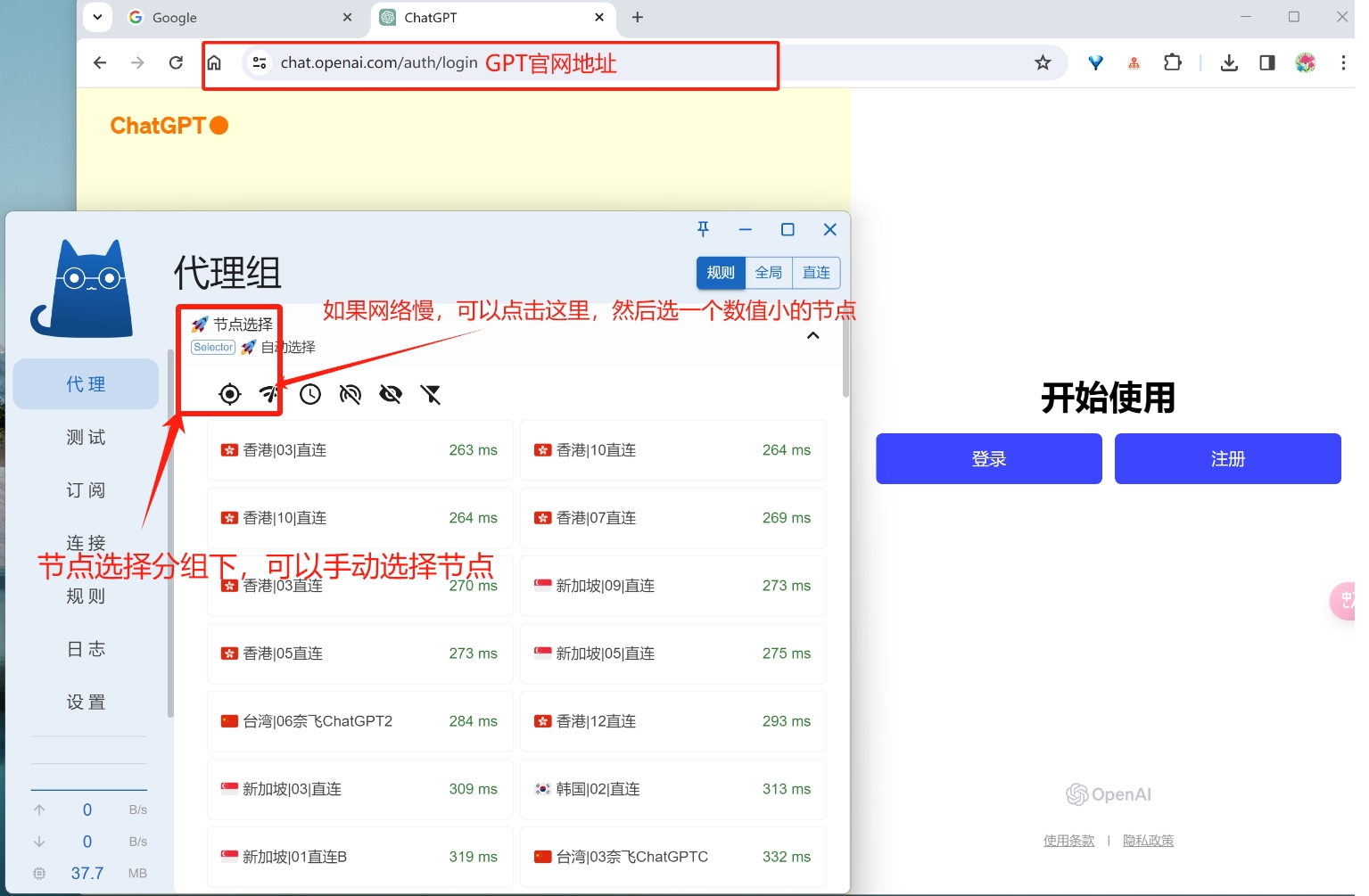
Task: Click the 注册 sign up button
Action: 1228,459
